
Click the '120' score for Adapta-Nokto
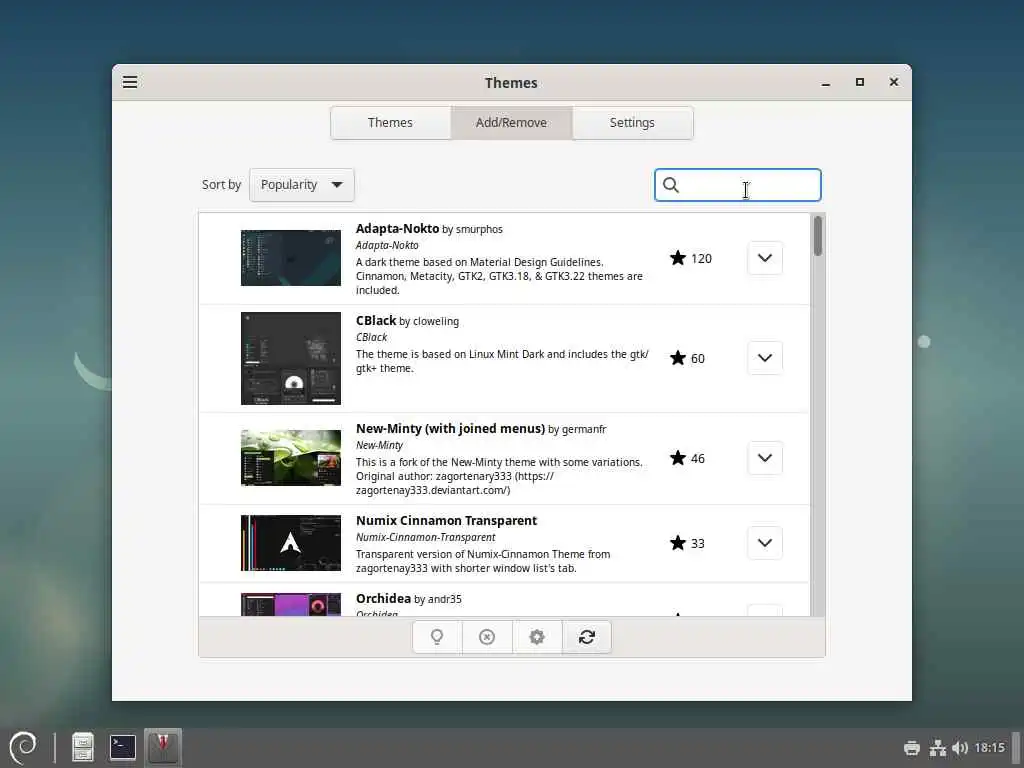pos(701,259)
